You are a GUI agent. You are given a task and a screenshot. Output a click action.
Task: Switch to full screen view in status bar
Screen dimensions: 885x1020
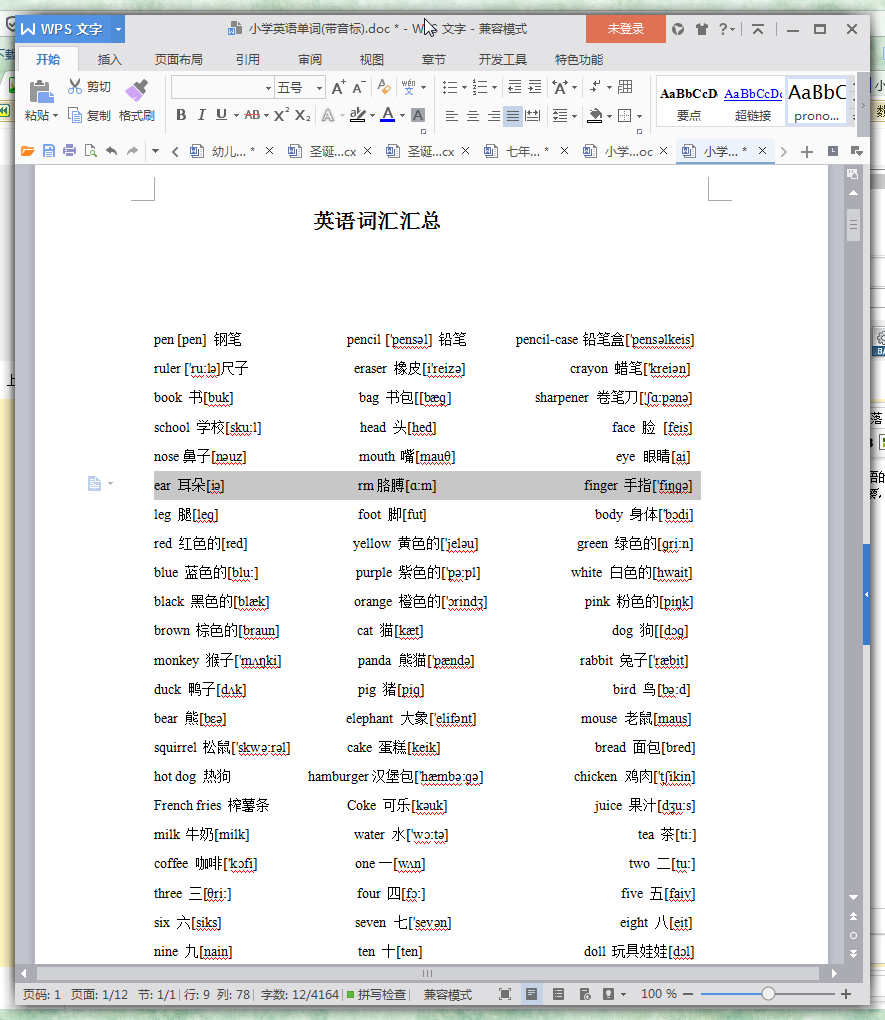coord(504,994)
